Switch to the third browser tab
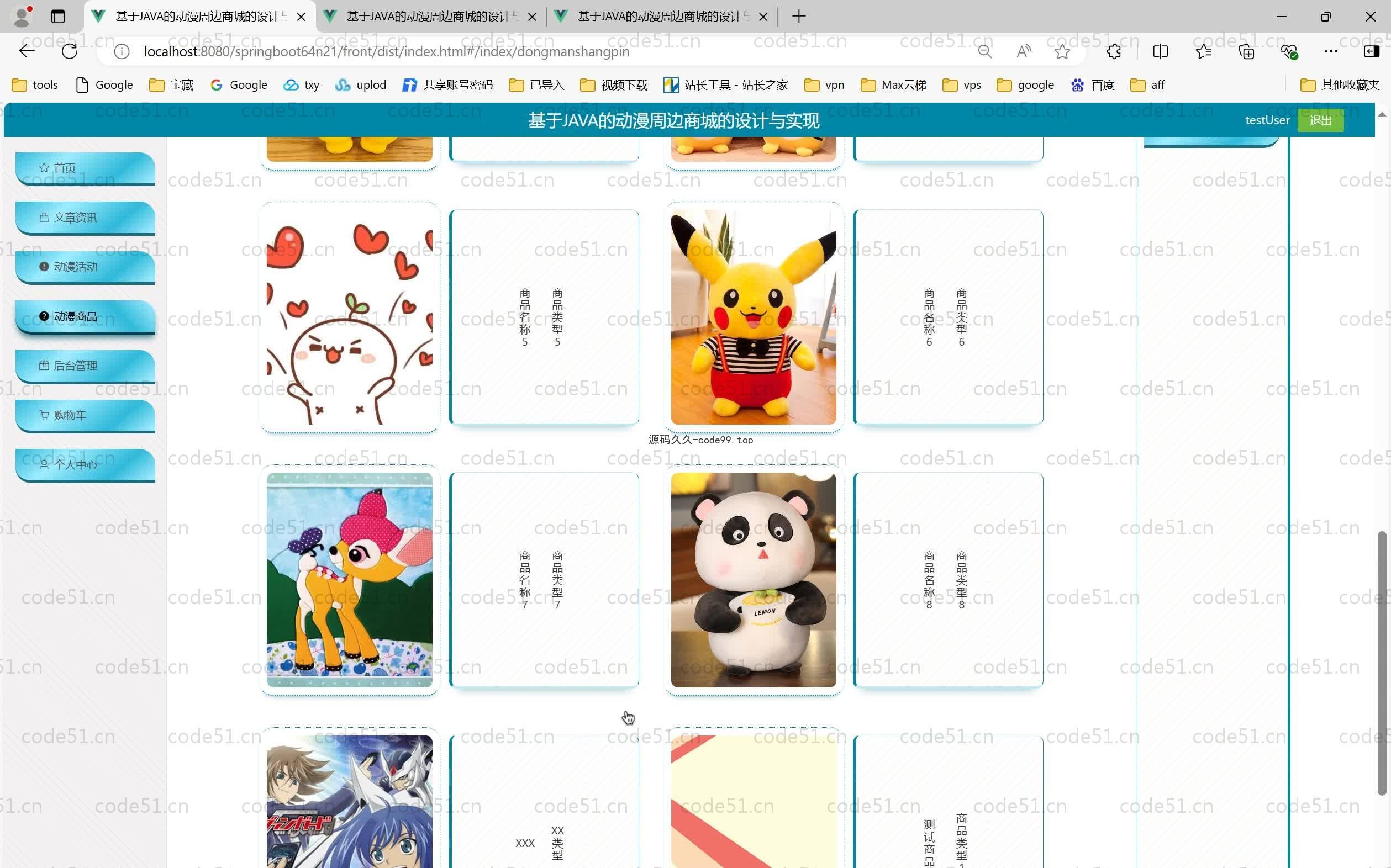This screenshot has height=868, width=1391. coord(662,17)
